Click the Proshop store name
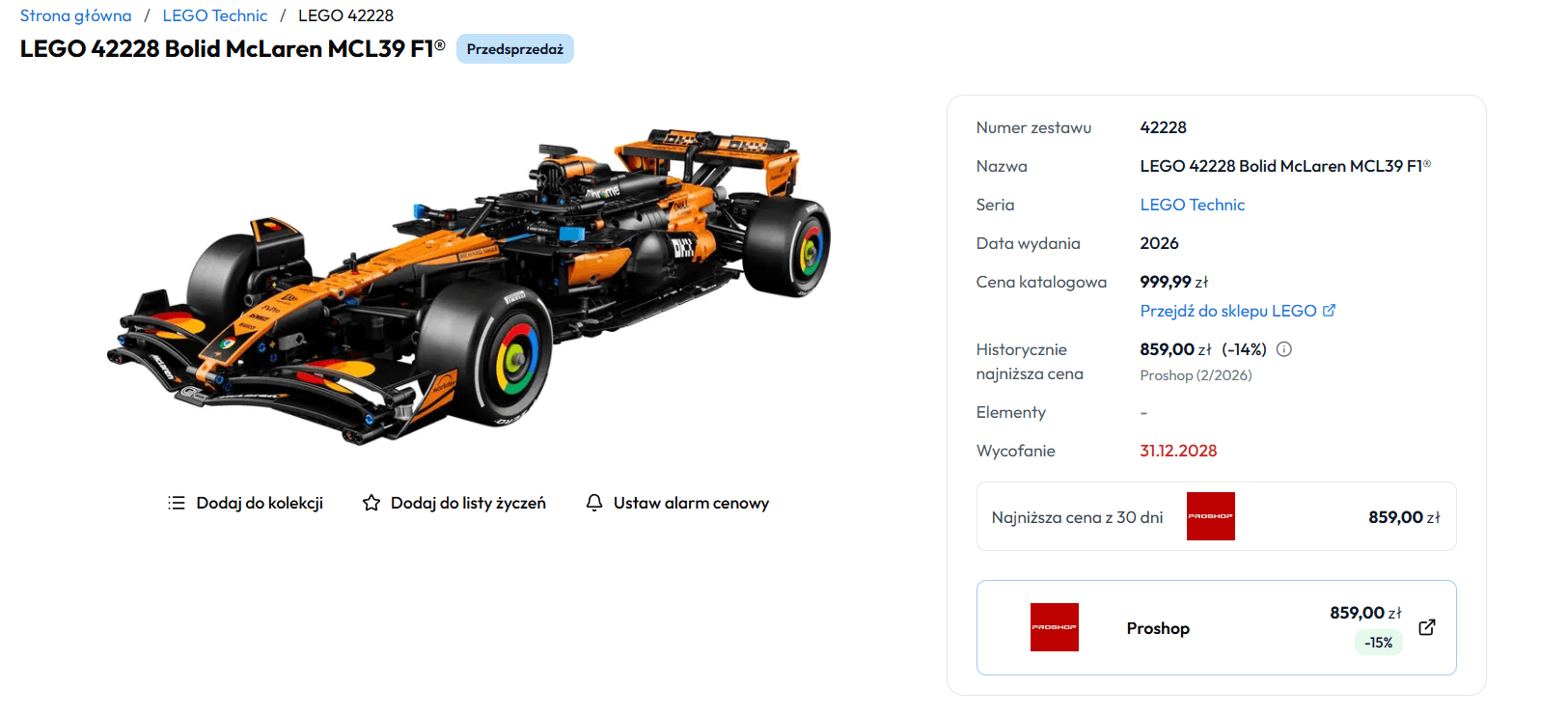 1158,628
